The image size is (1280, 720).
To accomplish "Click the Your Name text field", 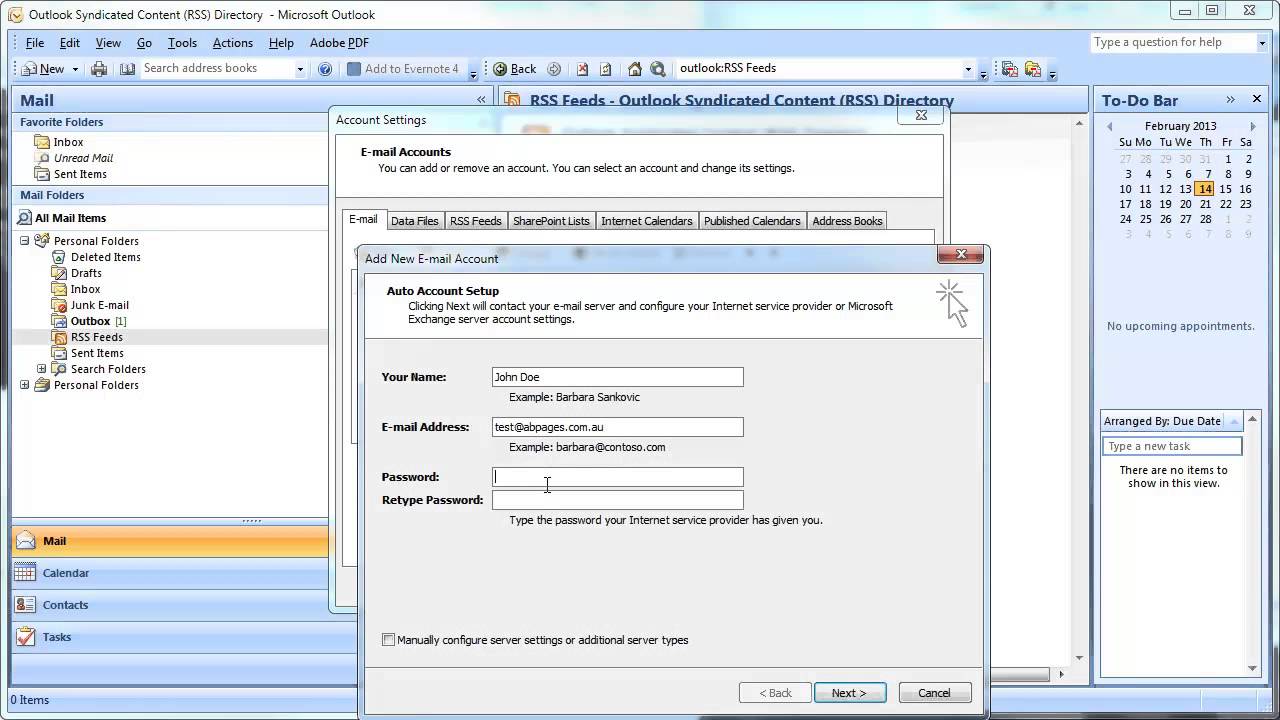I will click(x=618, y=377).
